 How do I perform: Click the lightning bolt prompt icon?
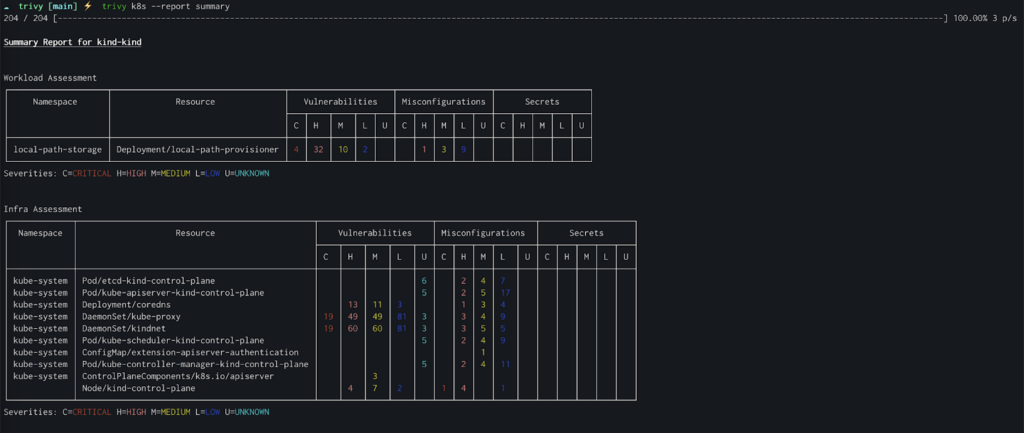pyautogui.click(x=88, y=6)
